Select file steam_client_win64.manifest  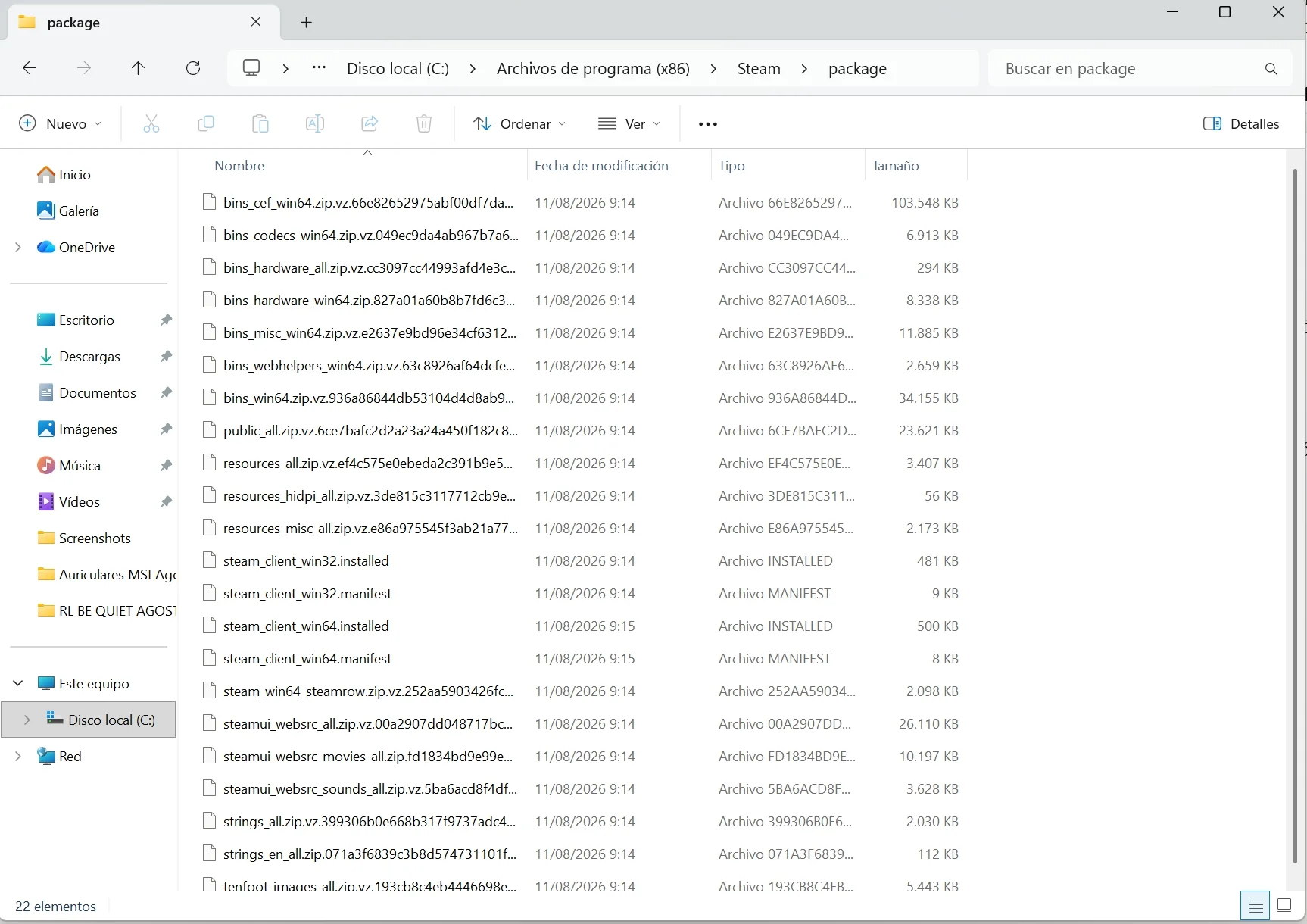click(307, 658)
